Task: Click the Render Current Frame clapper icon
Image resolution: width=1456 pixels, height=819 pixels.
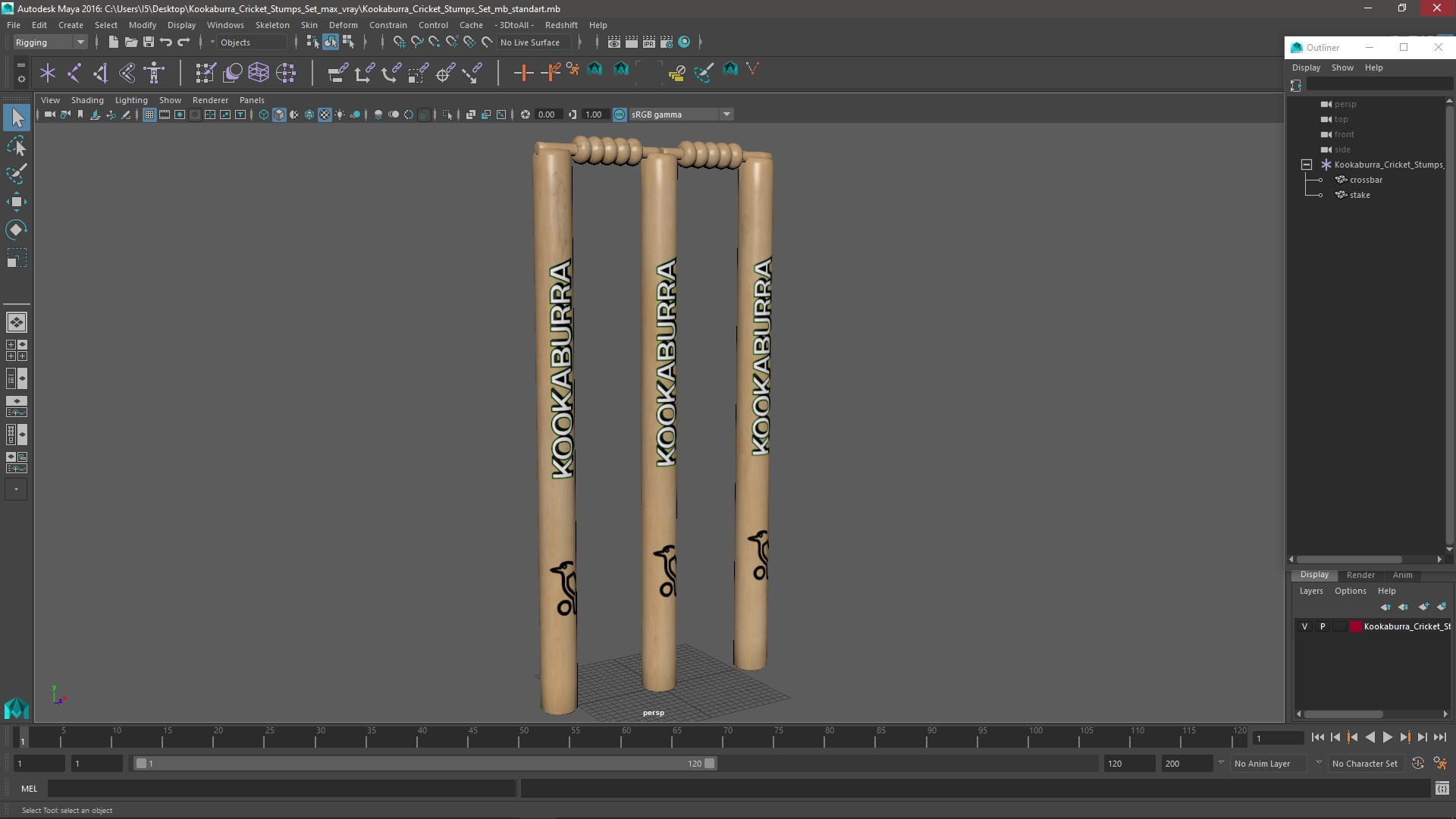Action: 631,42
